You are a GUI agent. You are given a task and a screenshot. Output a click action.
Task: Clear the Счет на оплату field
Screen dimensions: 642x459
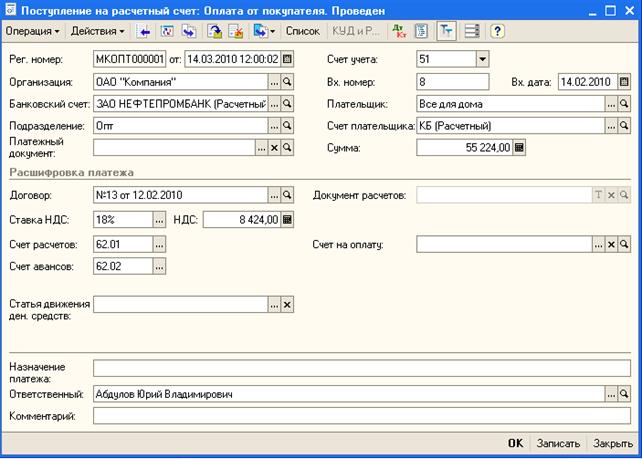tap(611, 244)
